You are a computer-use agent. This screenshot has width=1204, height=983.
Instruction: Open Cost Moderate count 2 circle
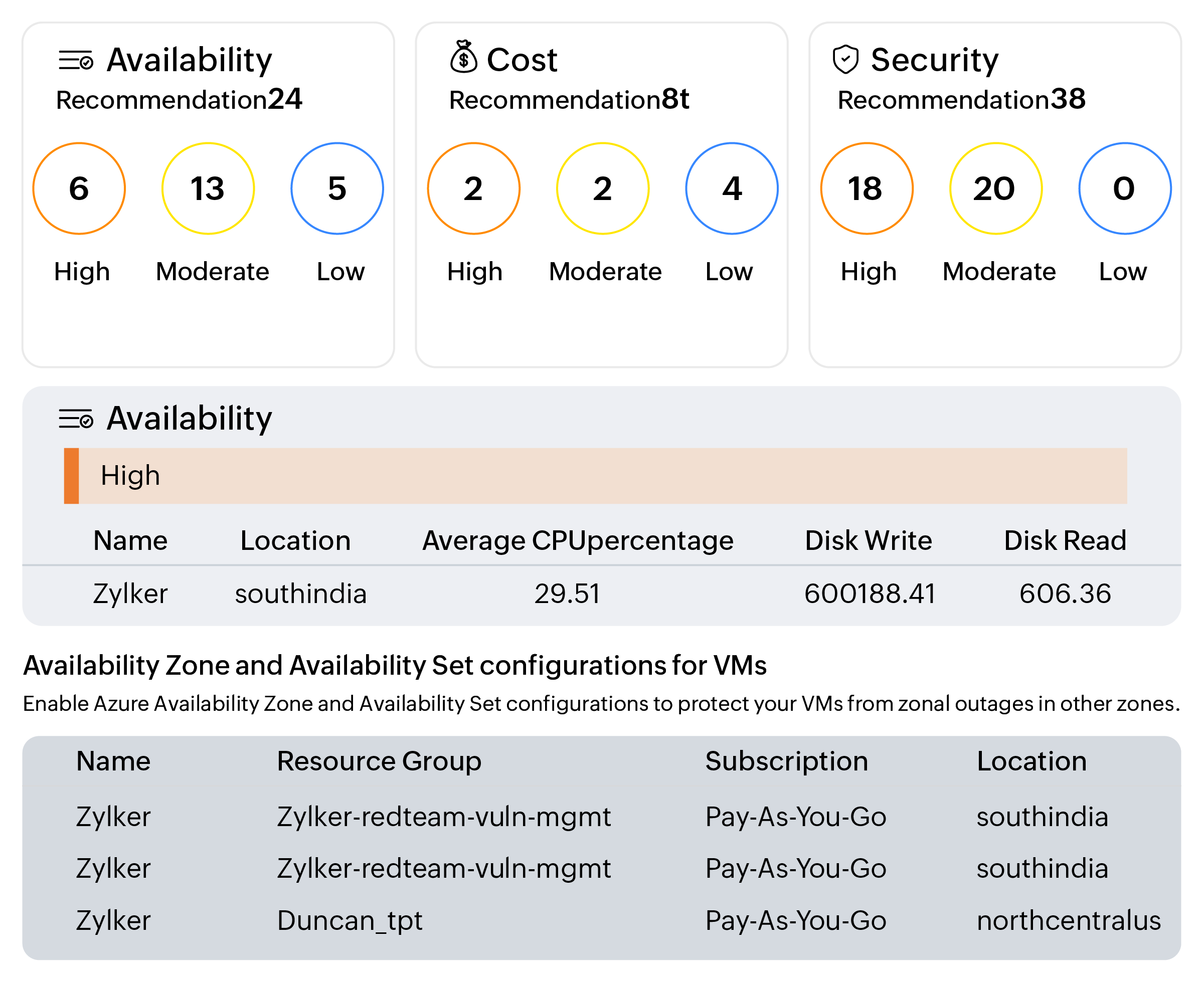pos(603,188)
